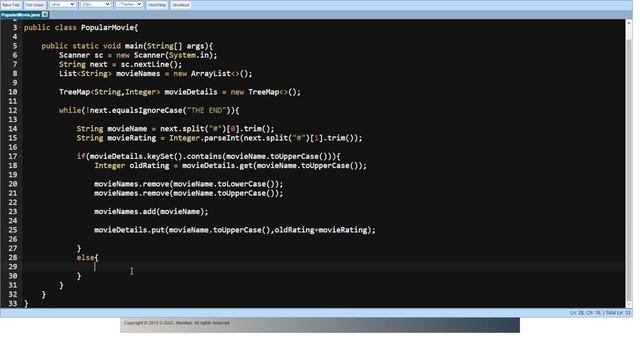The height and width of the screenshot is (360, 640).
Task: Click the line and column status text
Action: [x=600, y=313]
